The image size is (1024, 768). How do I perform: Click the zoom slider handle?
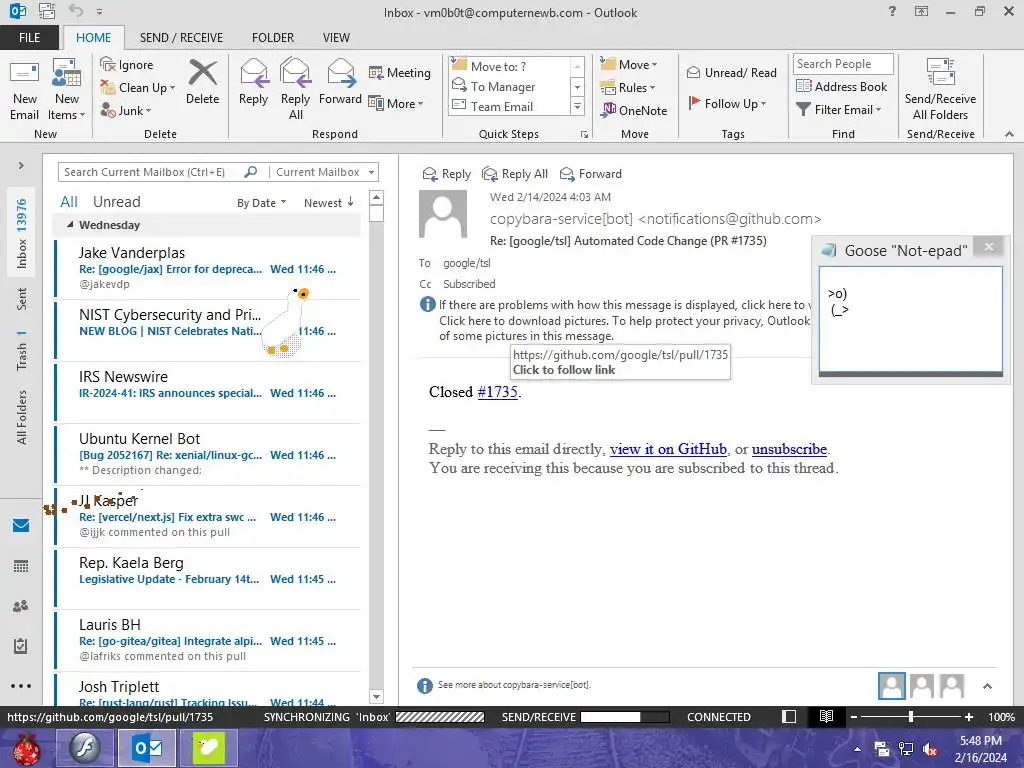pyautogui.click(x=910, y=716)
